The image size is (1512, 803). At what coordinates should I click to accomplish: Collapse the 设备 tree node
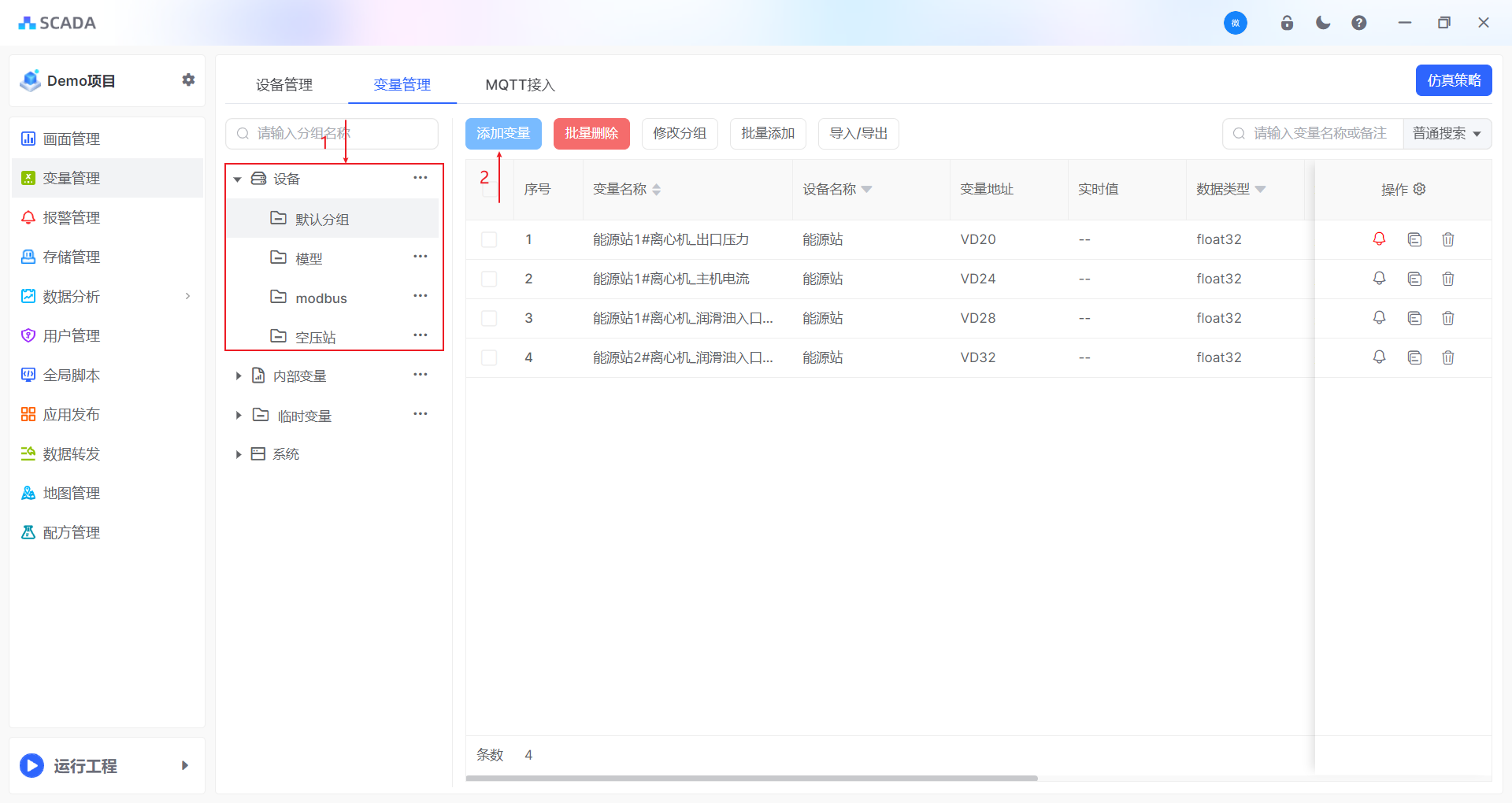coord(237,179)
